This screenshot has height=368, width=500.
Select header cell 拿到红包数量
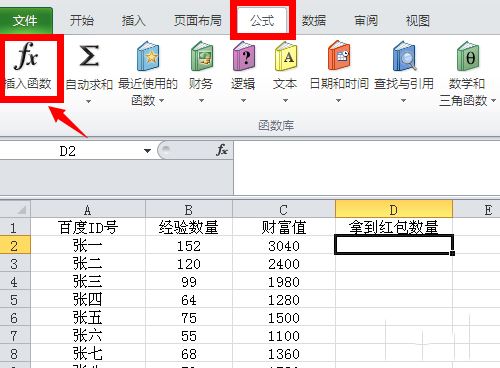coord(394,227)
